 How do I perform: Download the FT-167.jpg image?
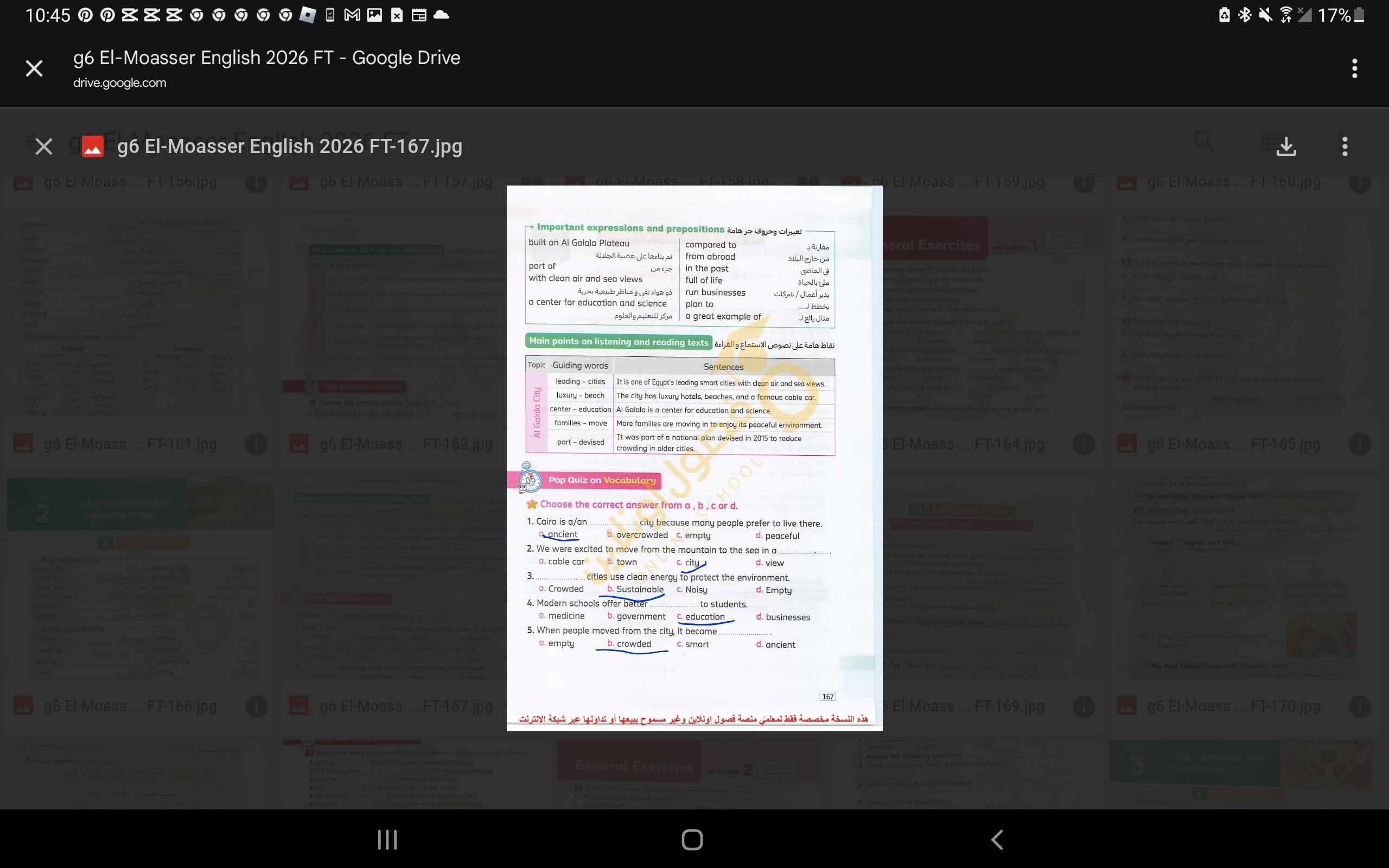point(1286,147)
